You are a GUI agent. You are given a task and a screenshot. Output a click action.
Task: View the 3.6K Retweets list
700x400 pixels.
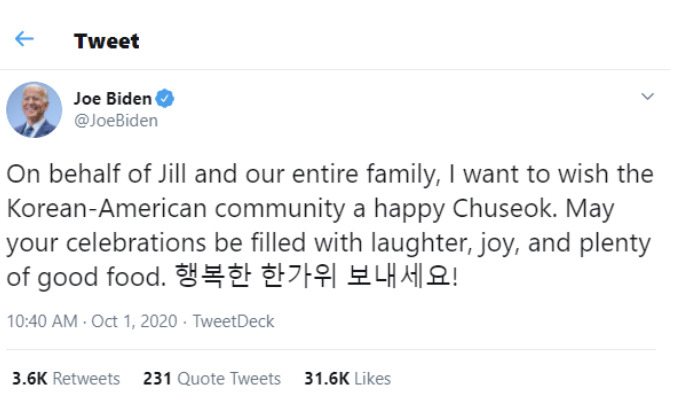coord(66,379)
